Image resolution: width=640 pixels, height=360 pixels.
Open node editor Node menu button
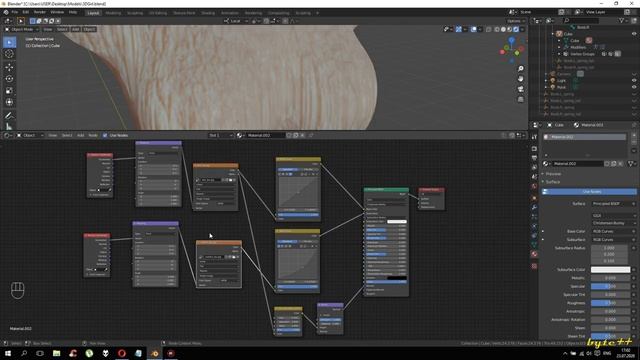(x=93, y=135)
